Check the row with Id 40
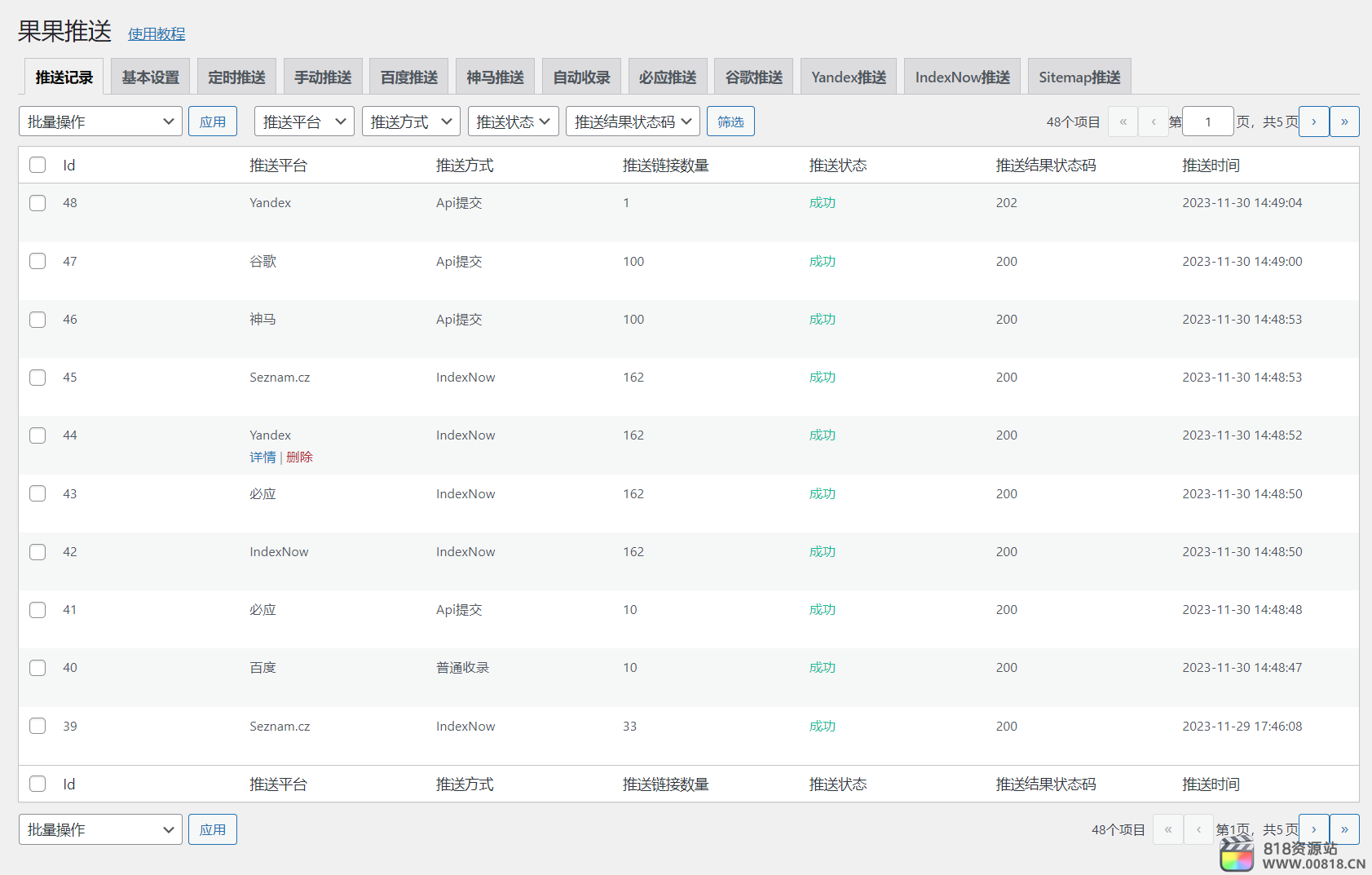Viewport: 1372px width, 875px height. (37, 668)
